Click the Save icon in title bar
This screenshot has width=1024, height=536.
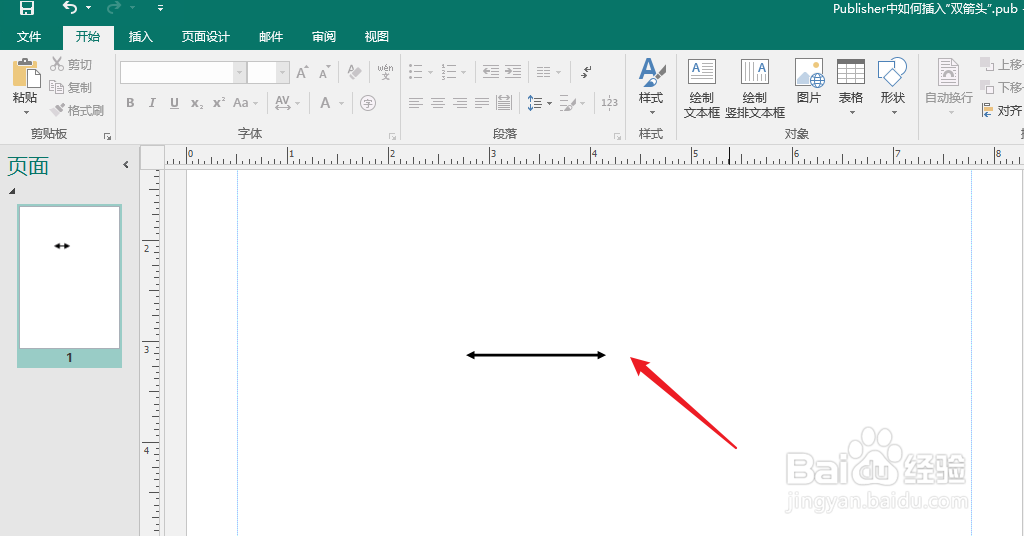click(27, 8)
